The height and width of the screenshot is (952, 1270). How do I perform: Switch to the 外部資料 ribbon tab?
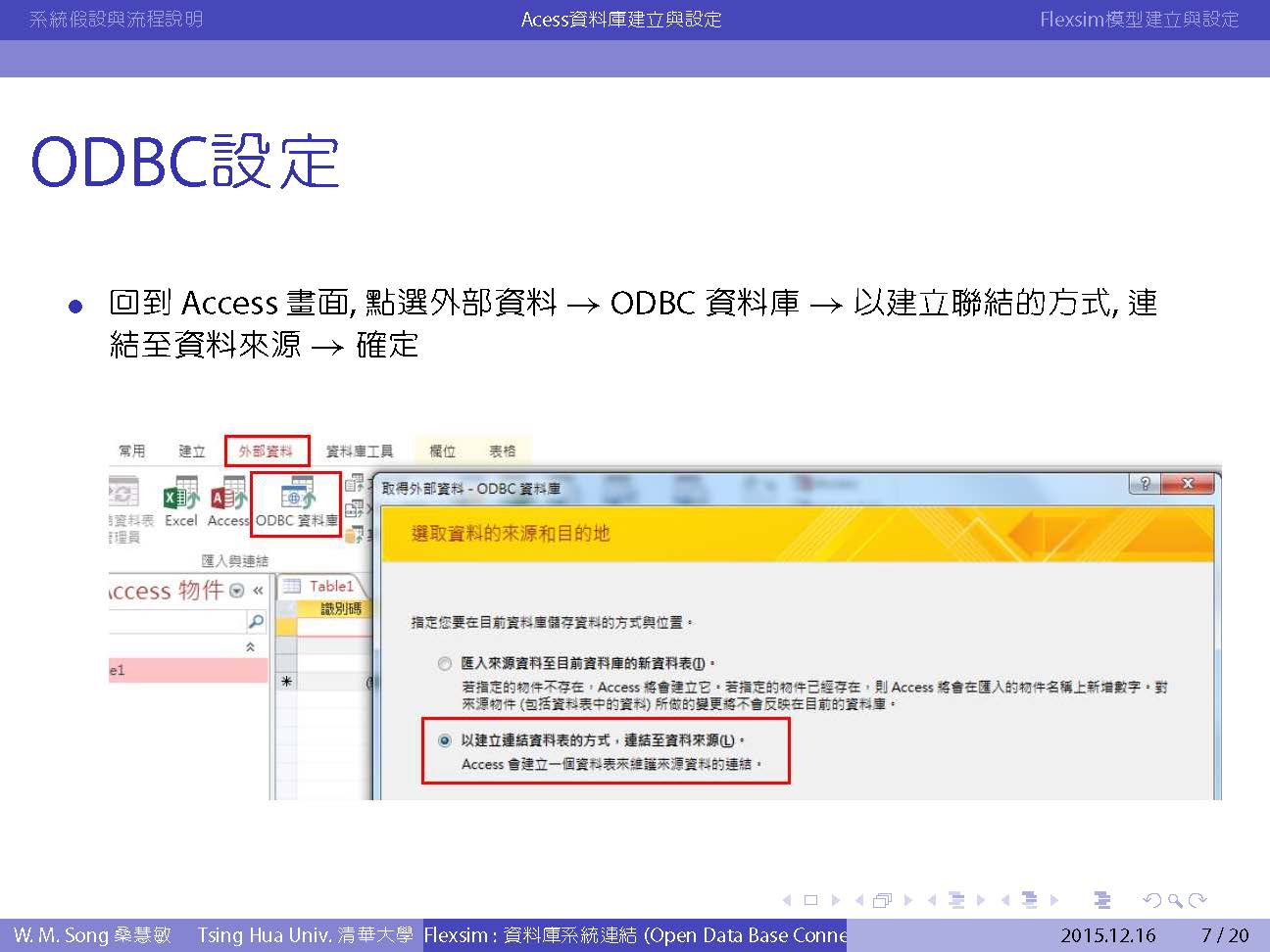(266, 452)
